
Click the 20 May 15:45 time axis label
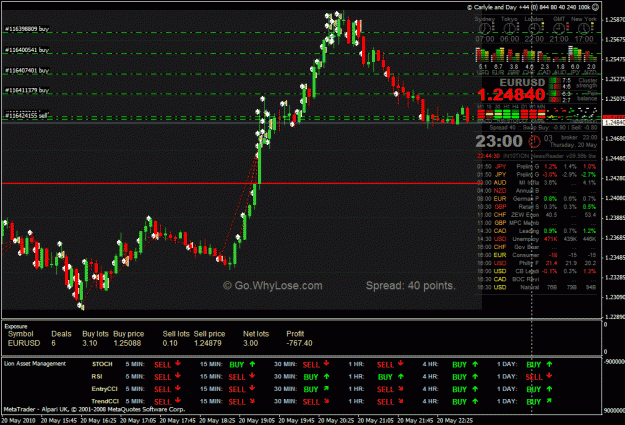[59, 420]
